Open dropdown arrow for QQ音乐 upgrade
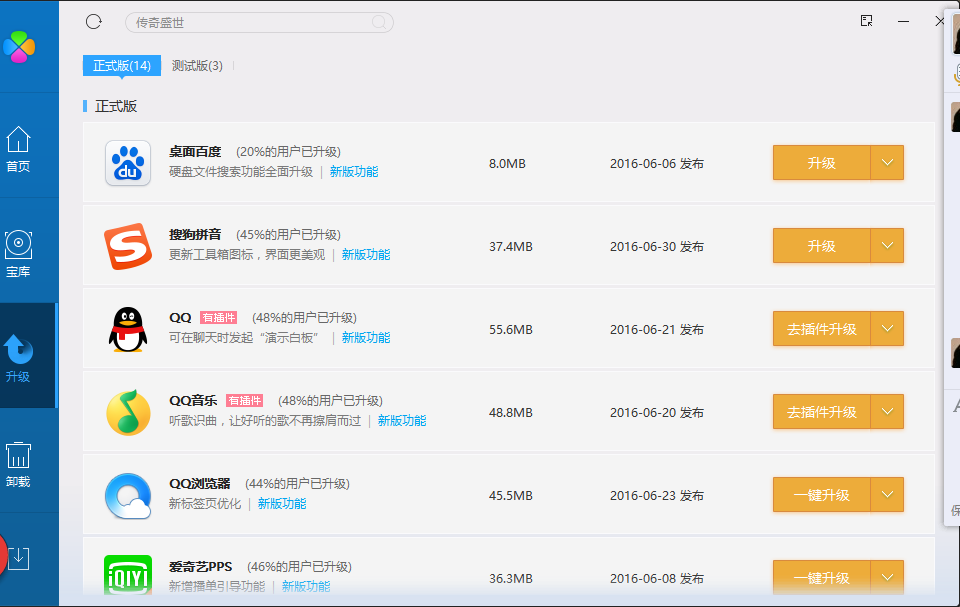Image resolution: width=960 pixels, height=607 pixels. [x=887, y=412]
